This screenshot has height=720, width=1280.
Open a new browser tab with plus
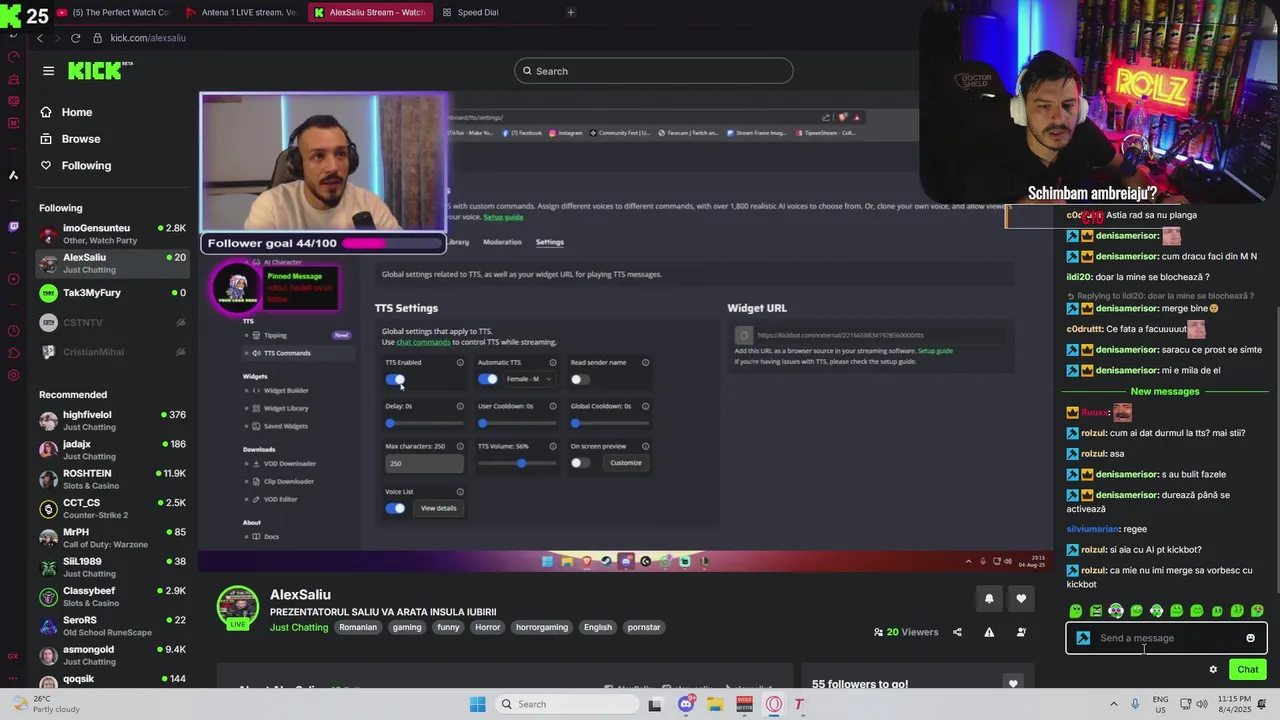571,12
